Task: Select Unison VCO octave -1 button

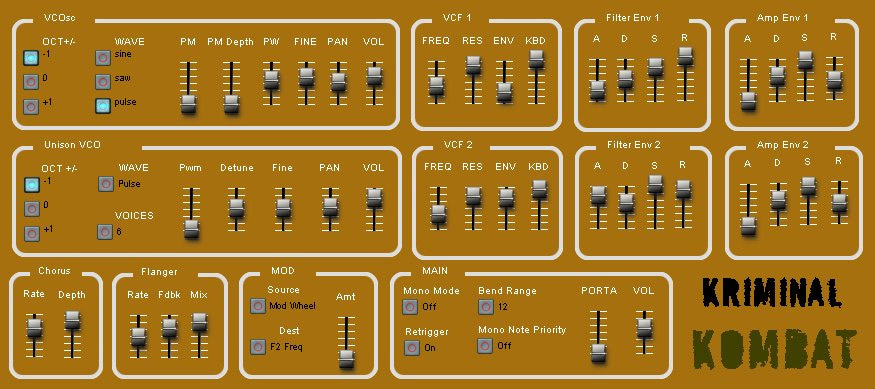Action: 32,185
